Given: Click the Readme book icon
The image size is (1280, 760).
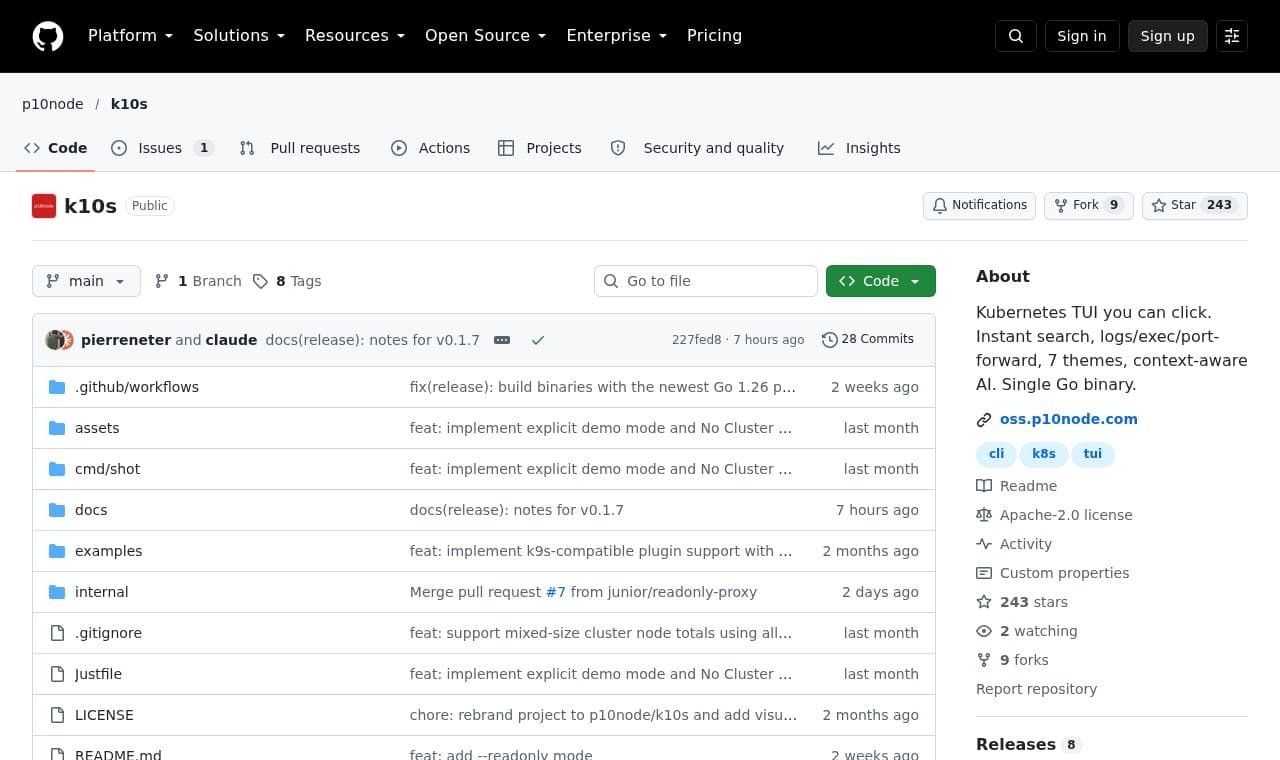Looking at the screenshot, I should [984, 486].
